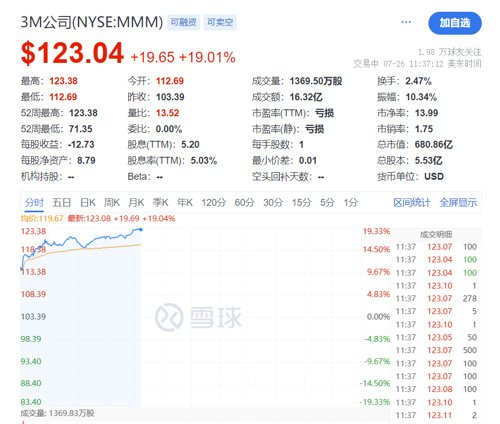
Task: Click the 市销率 value 1.75
Action: click(424, 129)
